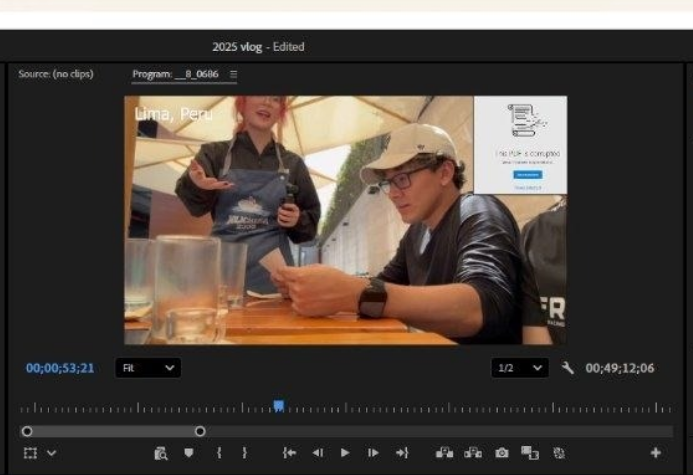Open the Fit zoom level dropdown

pyautogui.click(x=148, y=368)
